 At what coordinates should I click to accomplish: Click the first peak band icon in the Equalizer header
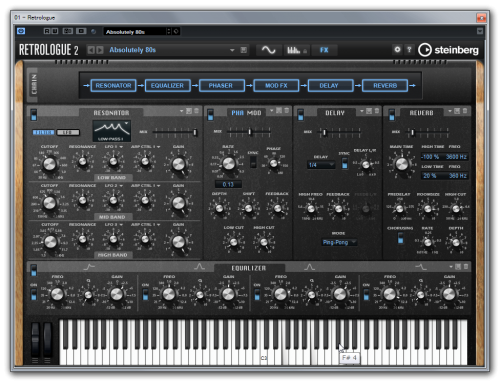(x=199, y=267)
